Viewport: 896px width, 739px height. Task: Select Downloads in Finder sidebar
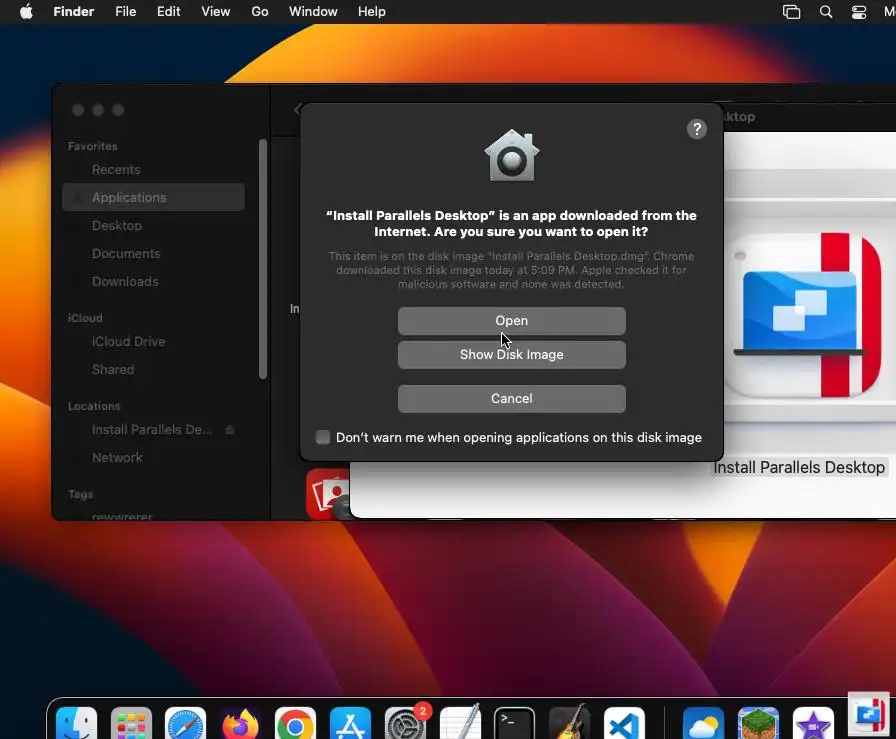click(x=125, y=281)
